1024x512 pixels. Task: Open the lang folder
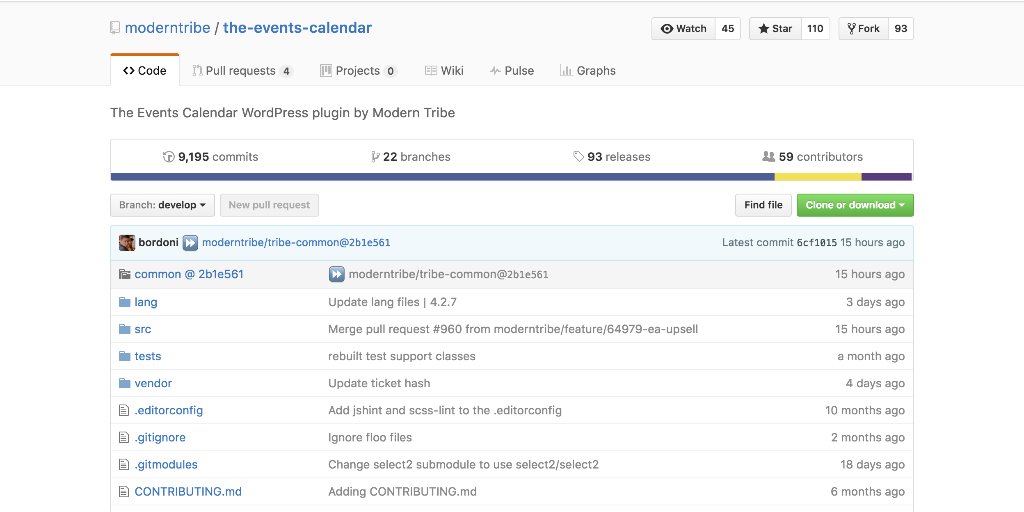point(146,302)
